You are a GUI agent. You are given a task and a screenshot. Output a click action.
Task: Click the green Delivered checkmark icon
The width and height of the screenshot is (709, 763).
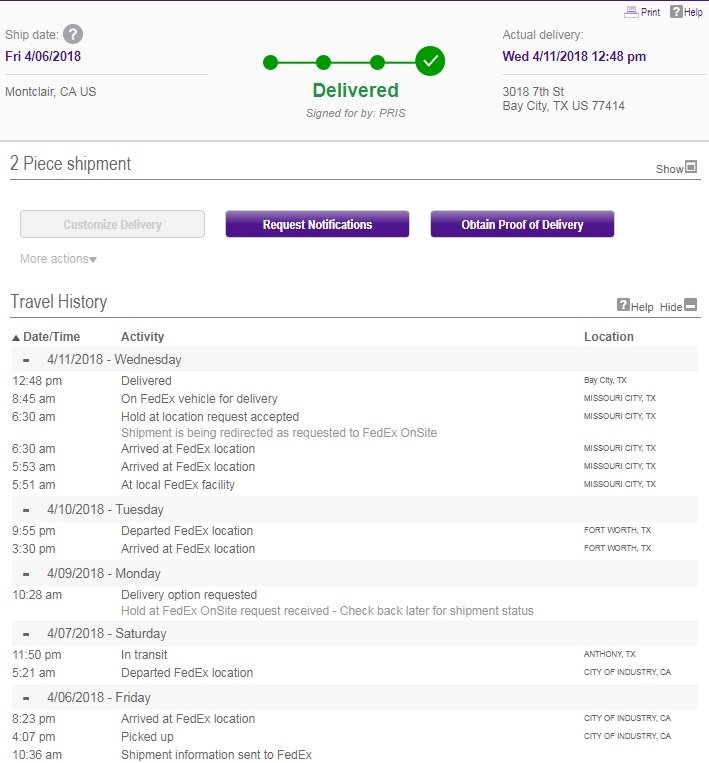430,61
